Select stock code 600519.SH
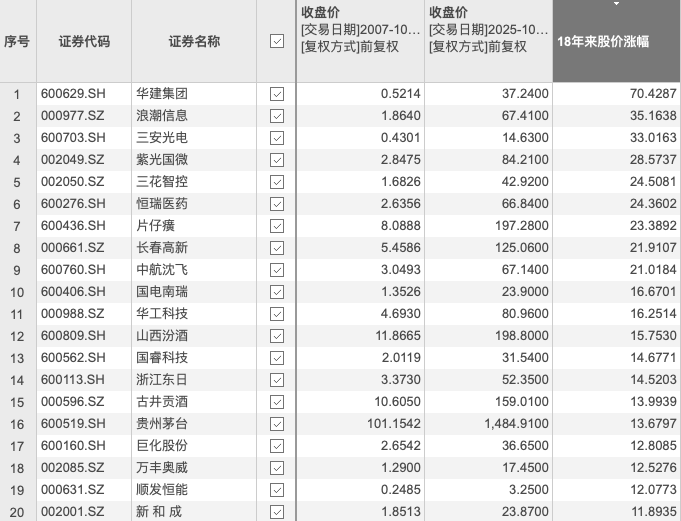The image size is (681, 521). [x=73, y=424]
